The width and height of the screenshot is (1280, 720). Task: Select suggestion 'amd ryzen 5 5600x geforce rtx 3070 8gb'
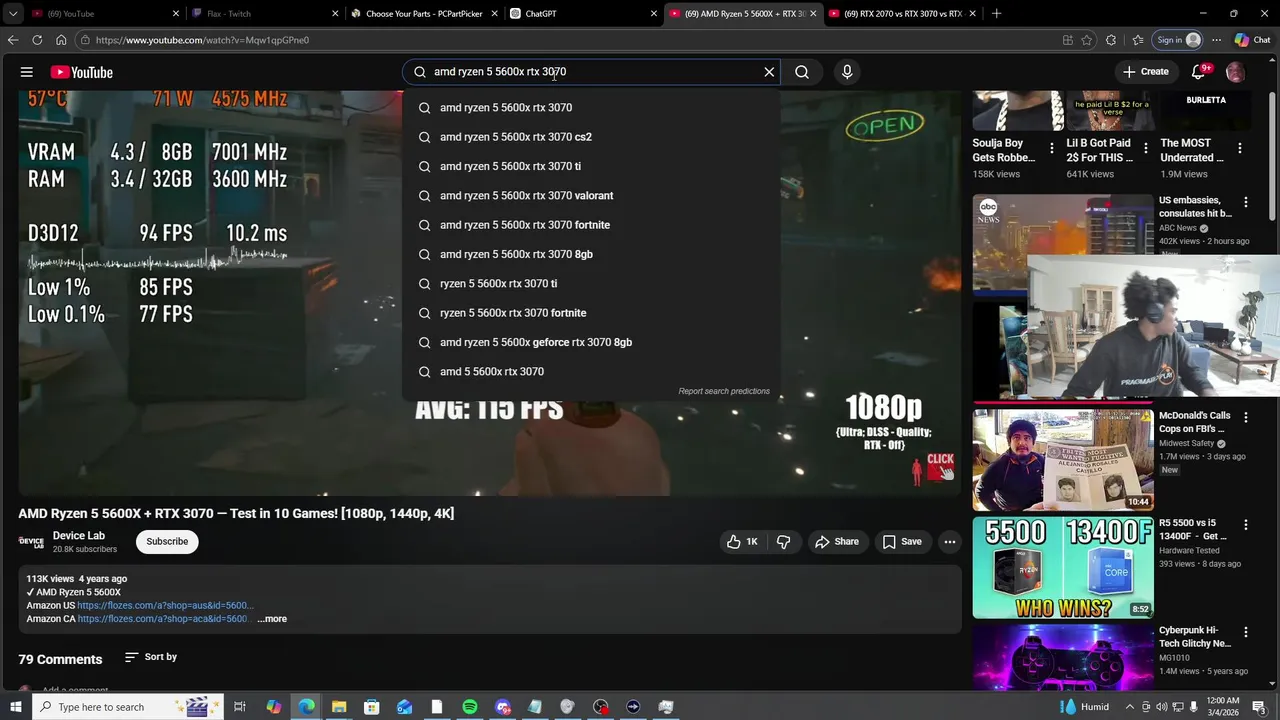[x=591, y=342]
